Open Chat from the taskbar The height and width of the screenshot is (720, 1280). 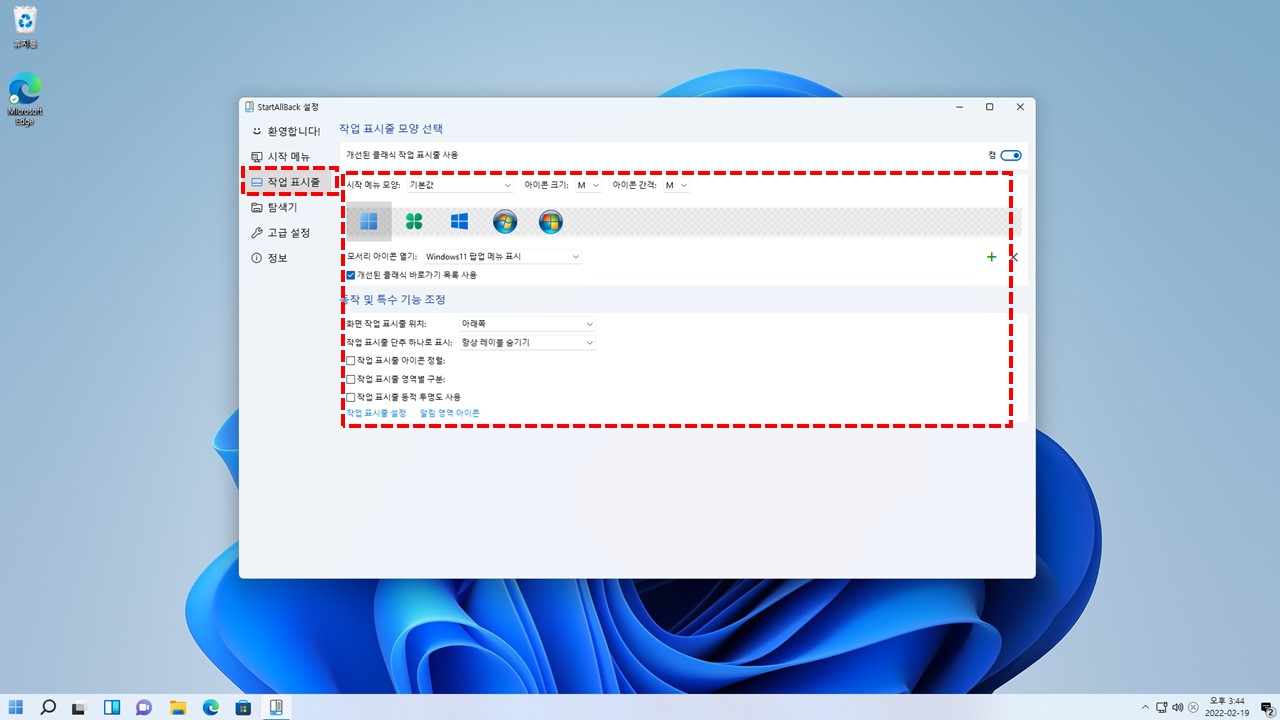click(144, 707)
